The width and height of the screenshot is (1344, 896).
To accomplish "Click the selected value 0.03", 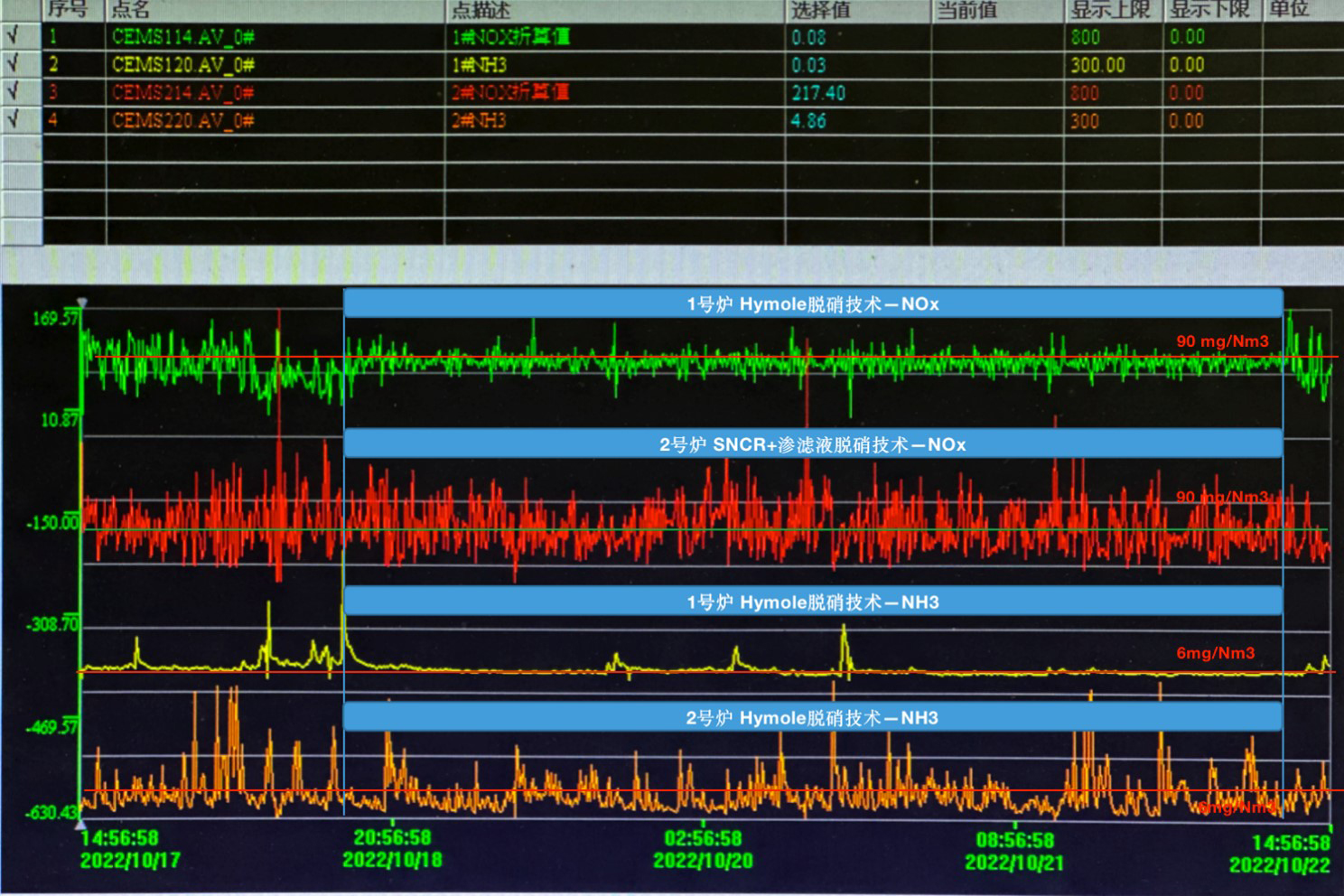I will [808, 65].
